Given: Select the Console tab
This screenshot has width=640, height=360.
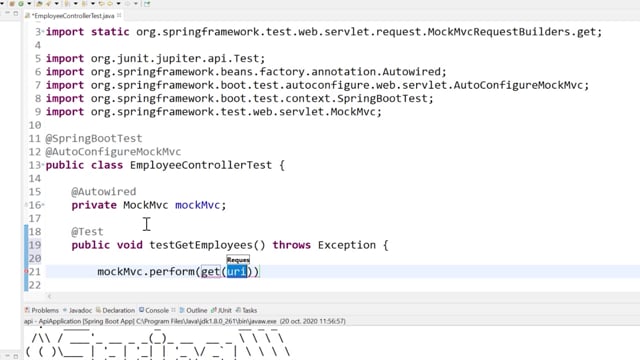Looking at the screenshot, I should point(154,310).
